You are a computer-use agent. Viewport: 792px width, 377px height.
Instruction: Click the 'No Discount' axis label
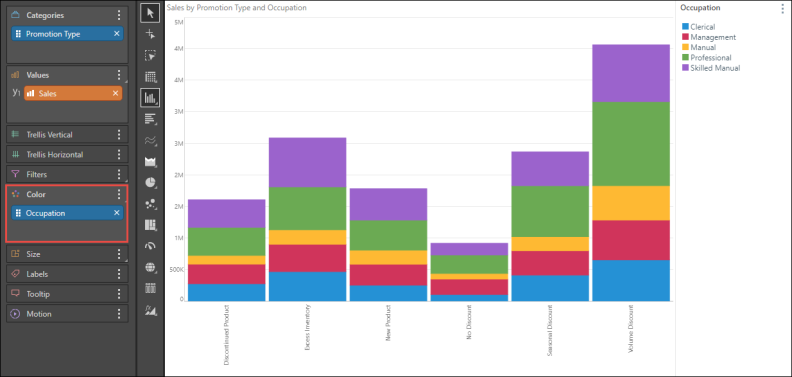point(469,322)
